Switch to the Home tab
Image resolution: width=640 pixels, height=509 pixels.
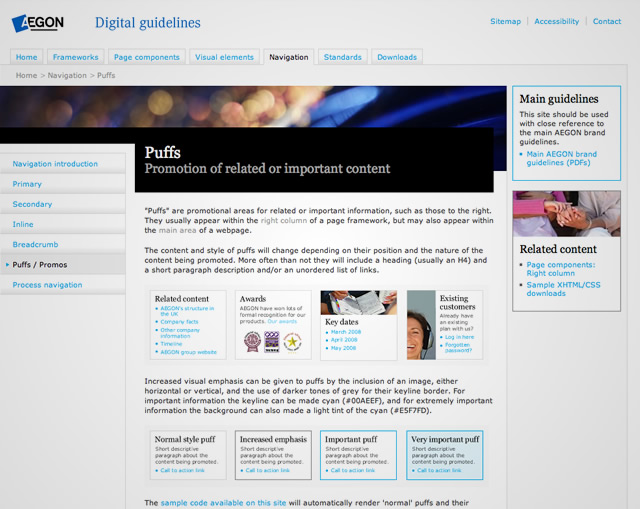coord(26,57)
